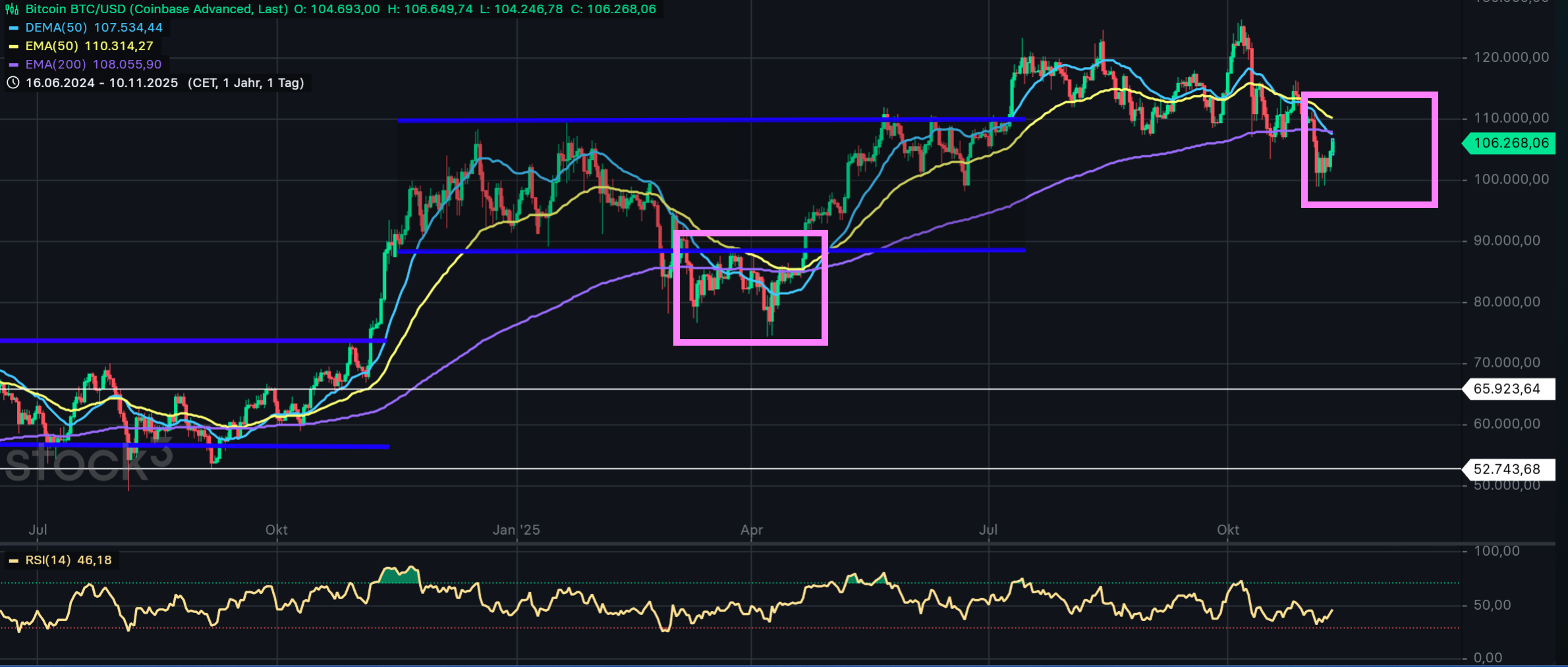
Task: Open the date range 16.06.2024 - 10.11.2025
Action: [x=101, y=83]
